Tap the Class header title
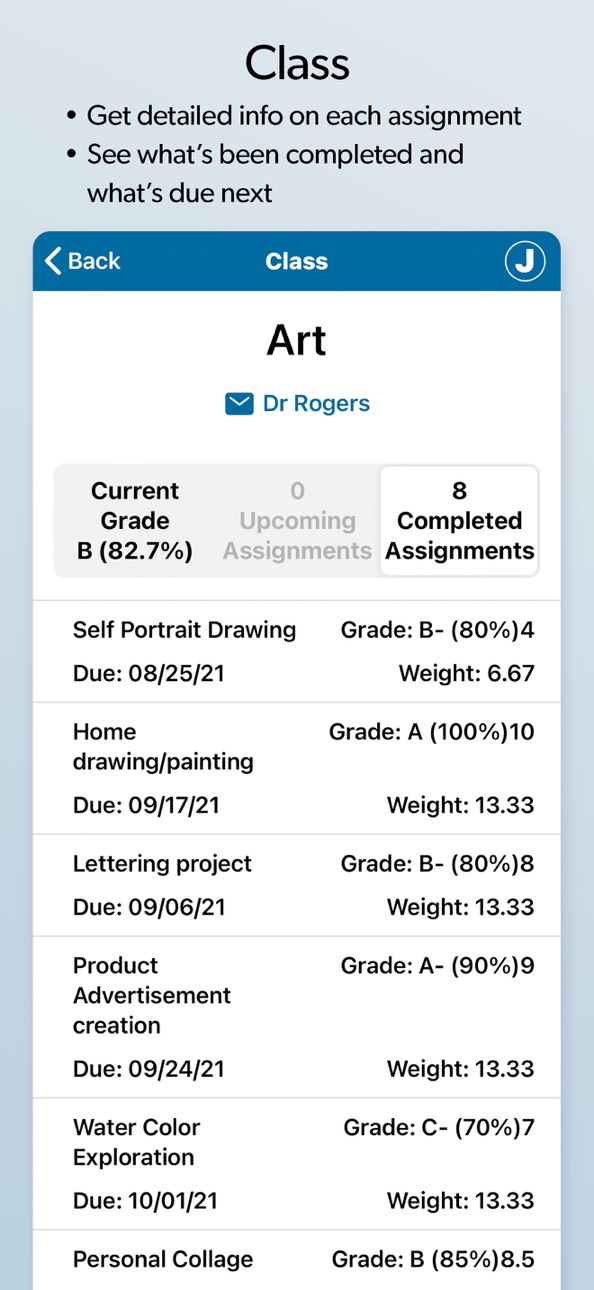This screenshot has height=1290, width=594. tap(297, 261)
